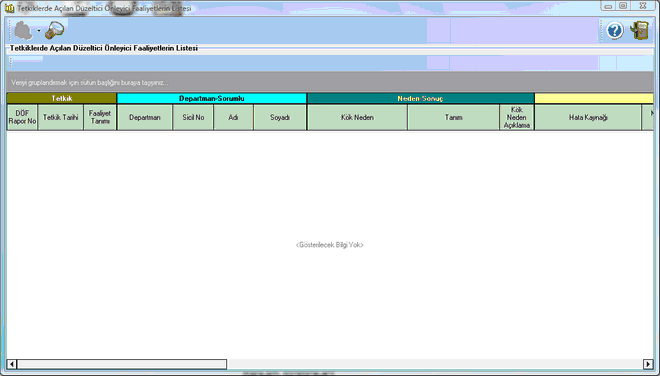Screen dimensions: 660x376
Task: Open the blue help question icon
Action: click(615, 31)
